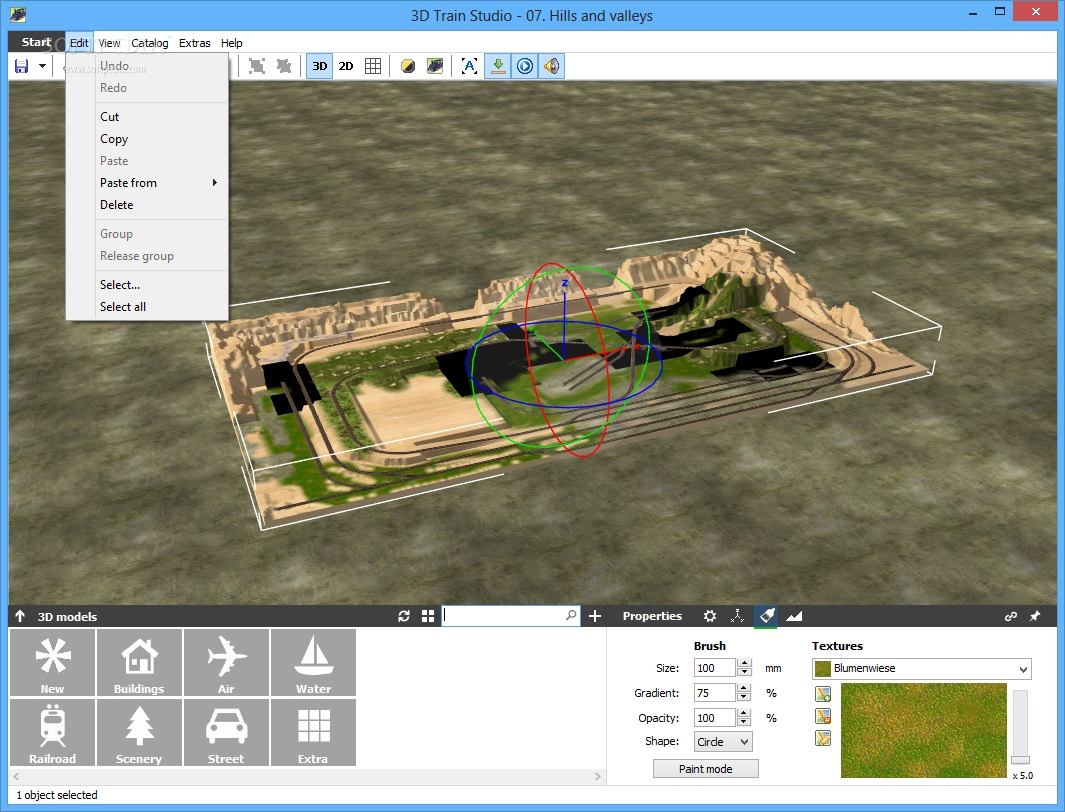Choose Select all from Edit menu
The image size is (1065, 812).
(x=147, y=307)
